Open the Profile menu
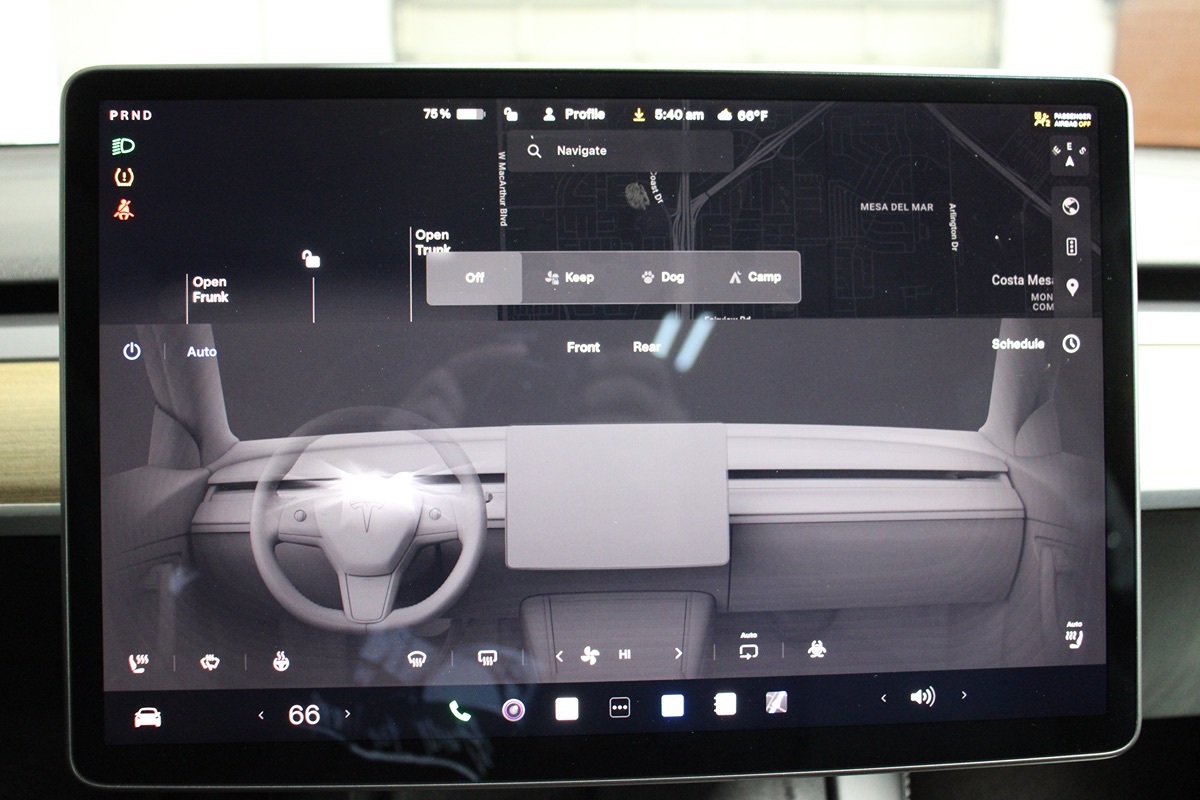The width and height of the screenshot is (1200, 800). tap(574, 115)
